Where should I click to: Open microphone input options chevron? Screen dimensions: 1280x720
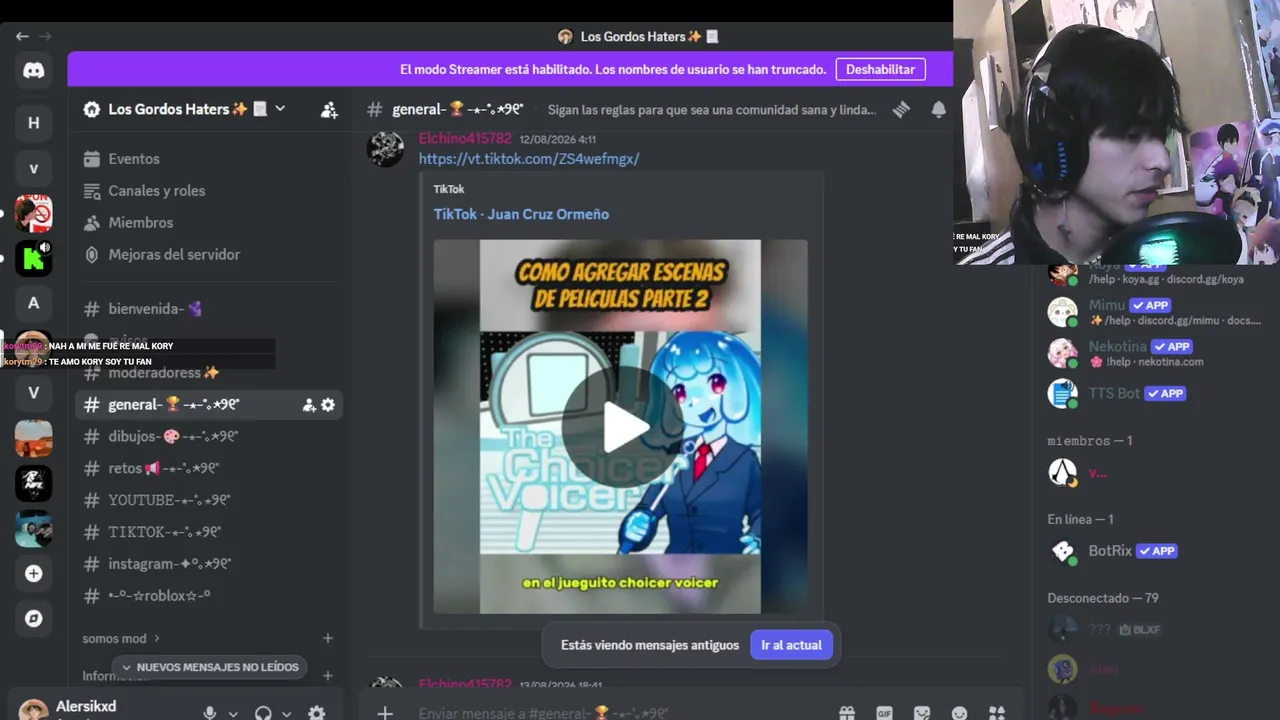point(233,714)
